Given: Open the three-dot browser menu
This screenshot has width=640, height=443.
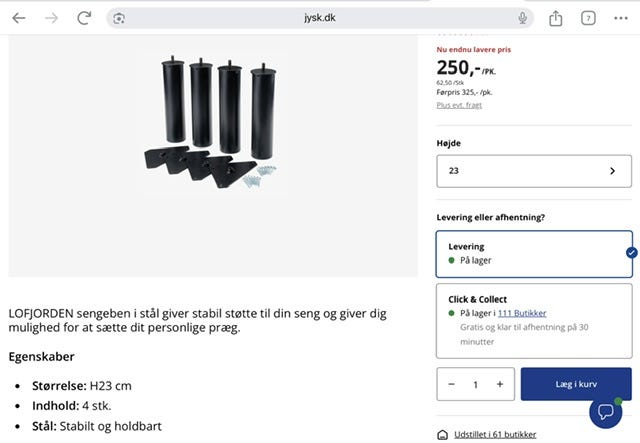Looking at the screenshot, I should pyautogui.click(x=621, y=18).
